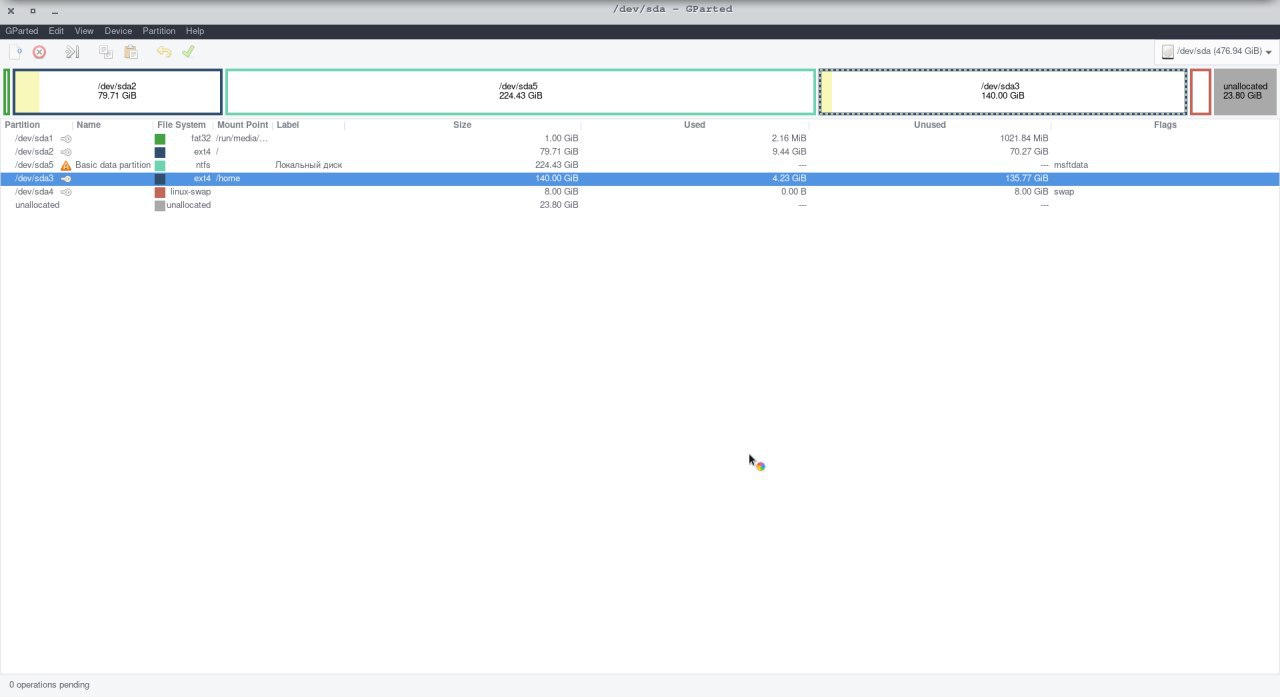Image resolution: width=1280 pixels, height=697 pixels.
Task: Click the disk icon in the device selector
Action: [x=1167, y=52]
